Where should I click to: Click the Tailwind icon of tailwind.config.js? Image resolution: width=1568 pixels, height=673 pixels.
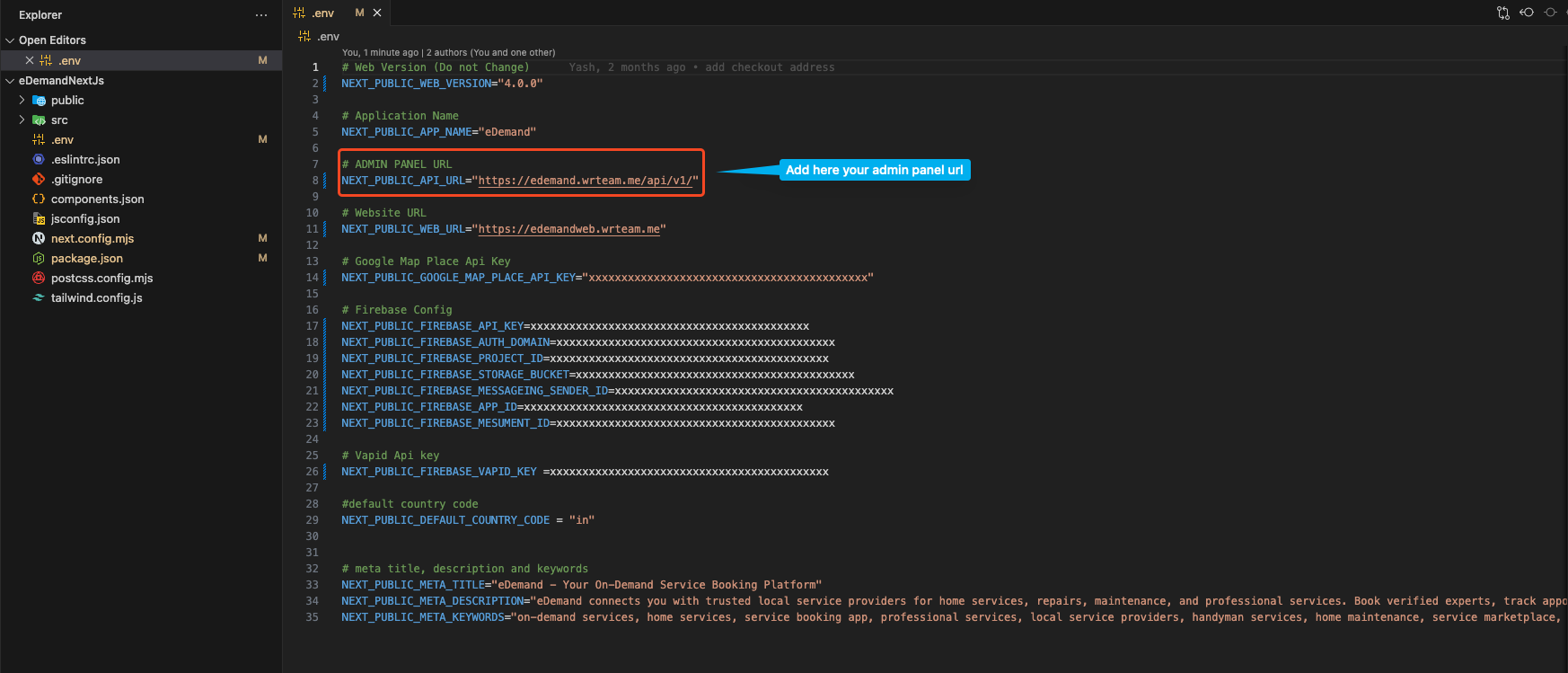pos(39,297)
